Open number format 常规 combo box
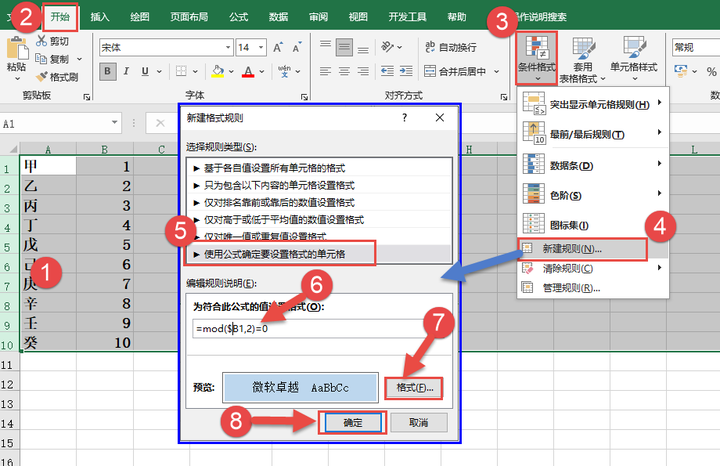The image size is (720, 466). 695,47
